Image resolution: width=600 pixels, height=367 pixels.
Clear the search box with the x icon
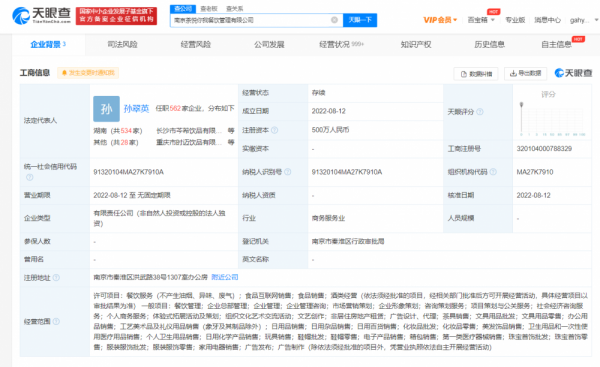(x=334, y=20)
